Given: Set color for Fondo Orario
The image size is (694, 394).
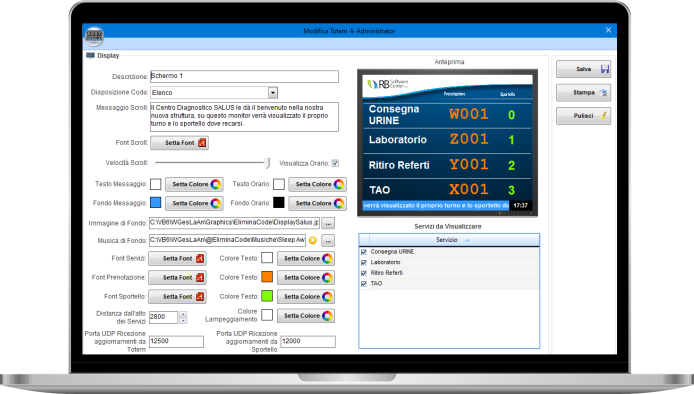Looking at the screenshot, I should (x=317, y=203).
